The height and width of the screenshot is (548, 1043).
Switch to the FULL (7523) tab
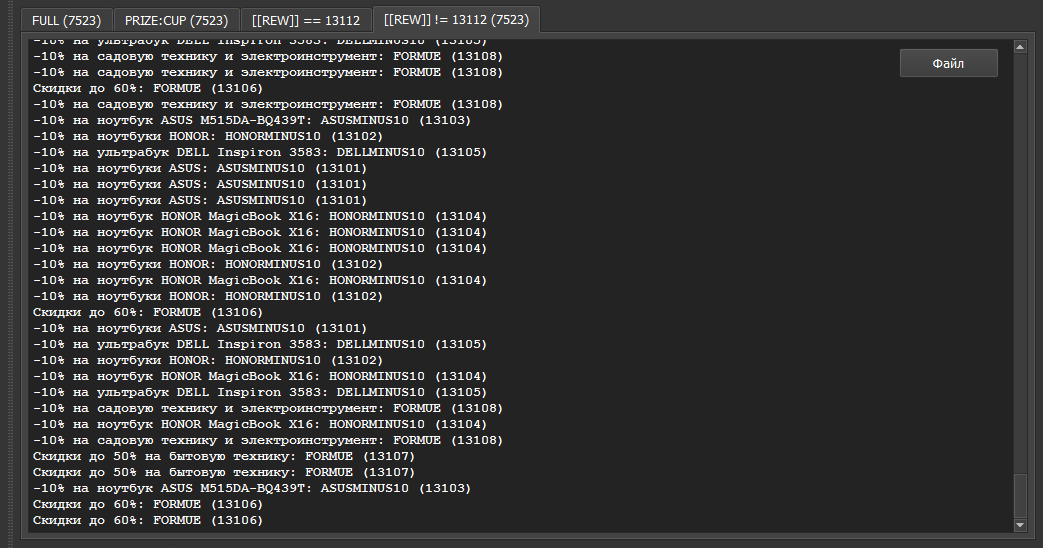tap(67, 21)
